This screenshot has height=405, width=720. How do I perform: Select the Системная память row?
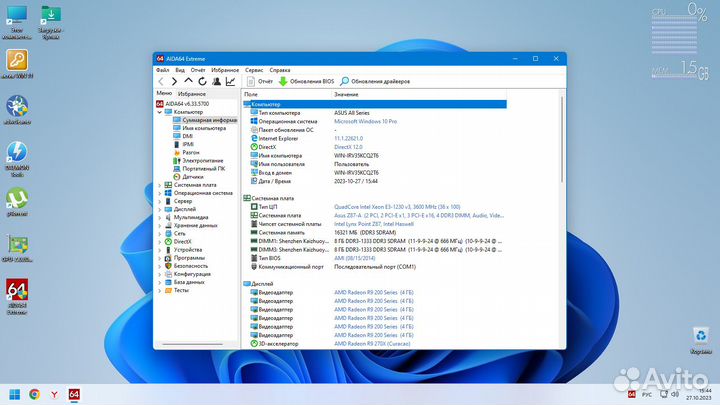tap(374, 233)
